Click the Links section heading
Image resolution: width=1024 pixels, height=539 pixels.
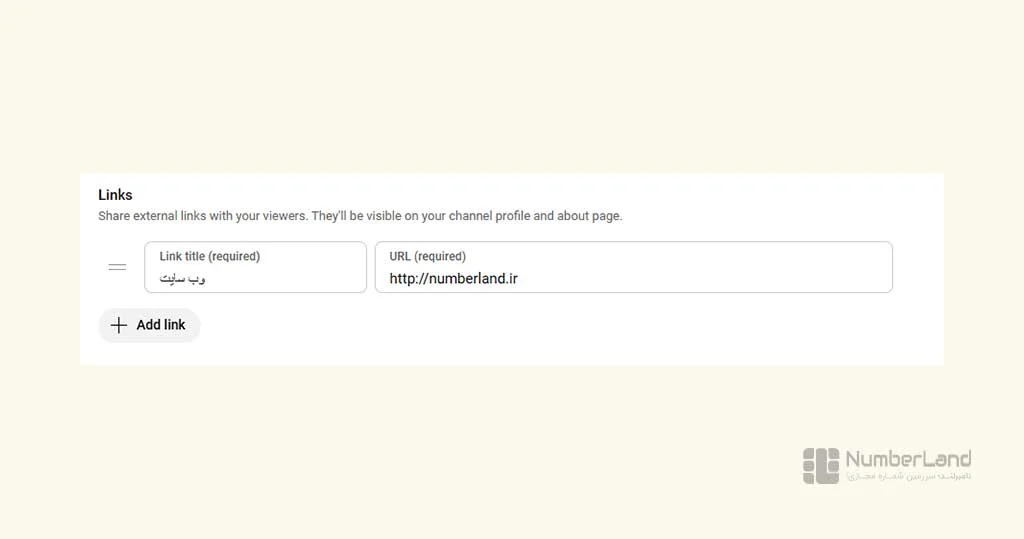pyautogui.click(x=115, y=195)
